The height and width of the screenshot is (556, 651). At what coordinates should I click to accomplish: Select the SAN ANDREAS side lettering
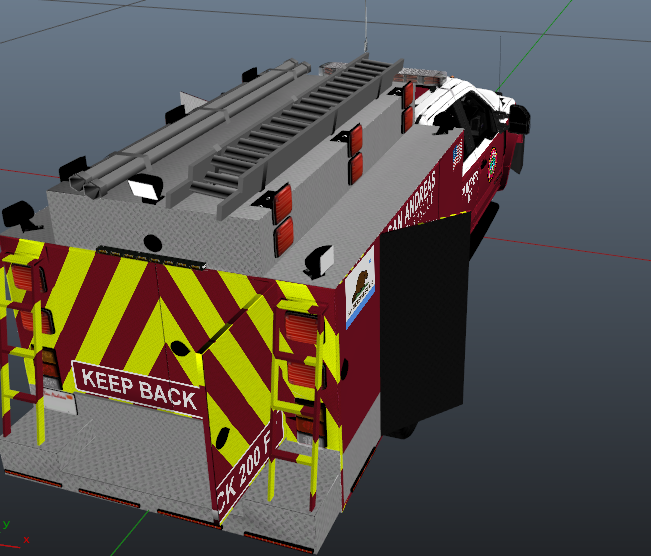[412, 202]
